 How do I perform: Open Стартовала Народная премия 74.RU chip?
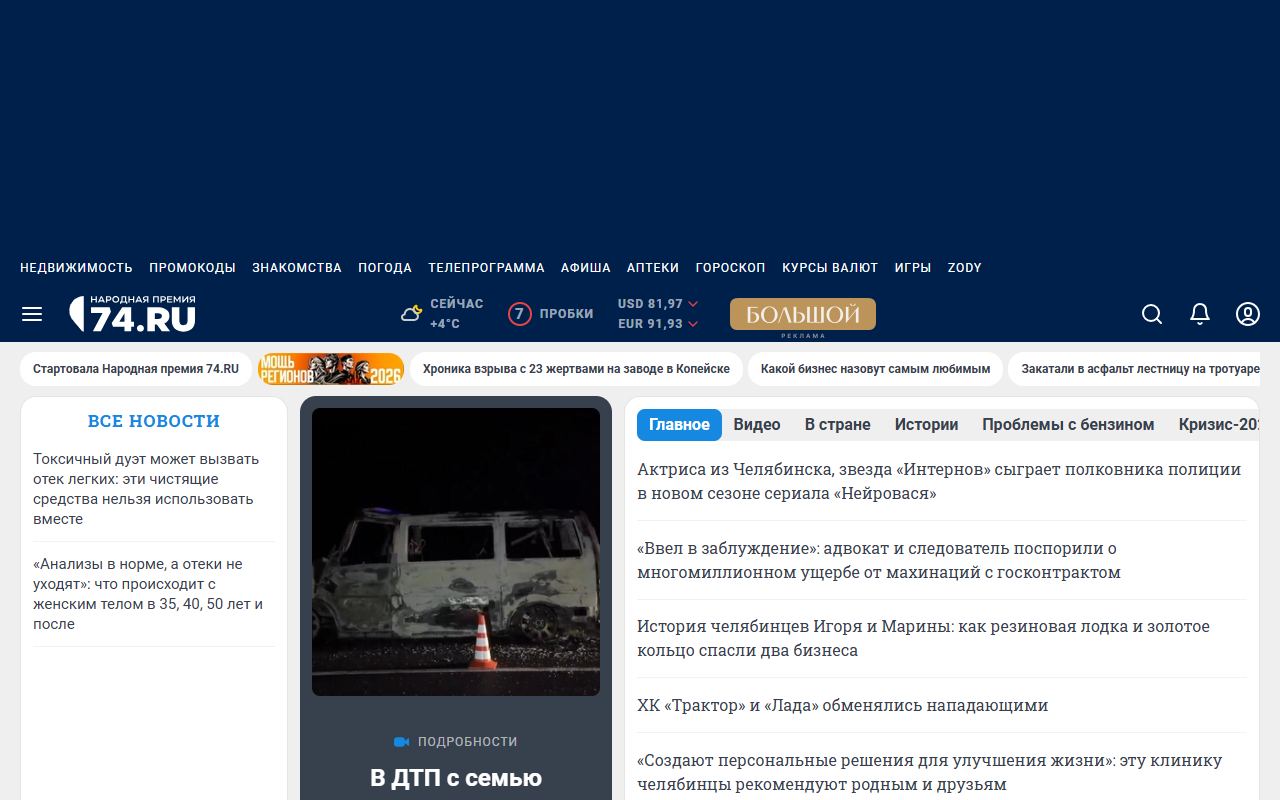coord(136,369)
